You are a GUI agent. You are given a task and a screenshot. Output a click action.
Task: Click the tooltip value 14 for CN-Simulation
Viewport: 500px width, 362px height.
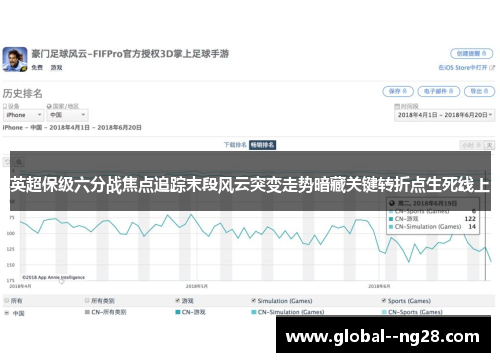(x=472, y=227)
